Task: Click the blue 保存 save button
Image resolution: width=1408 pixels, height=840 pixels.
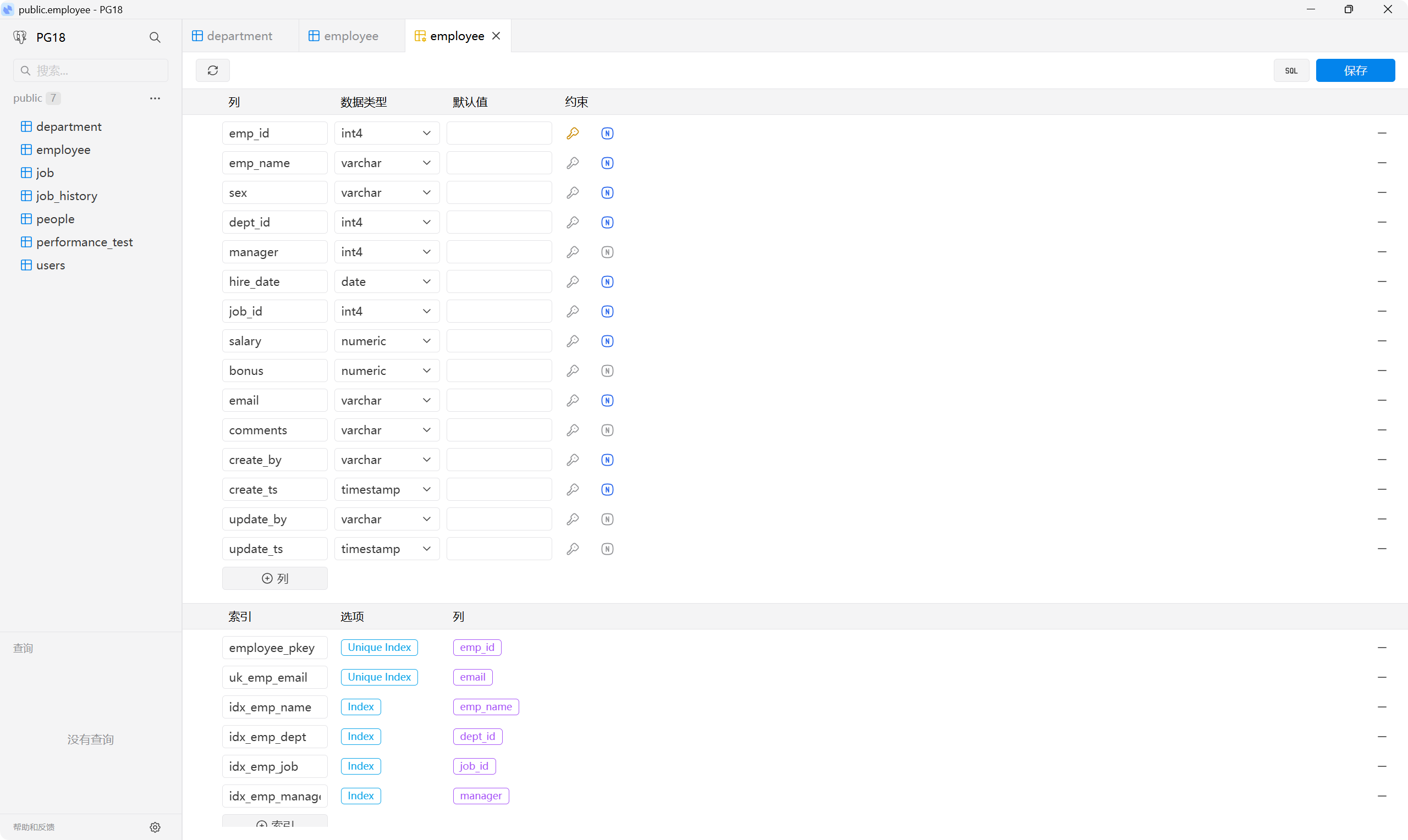Action: point(1355,70)
